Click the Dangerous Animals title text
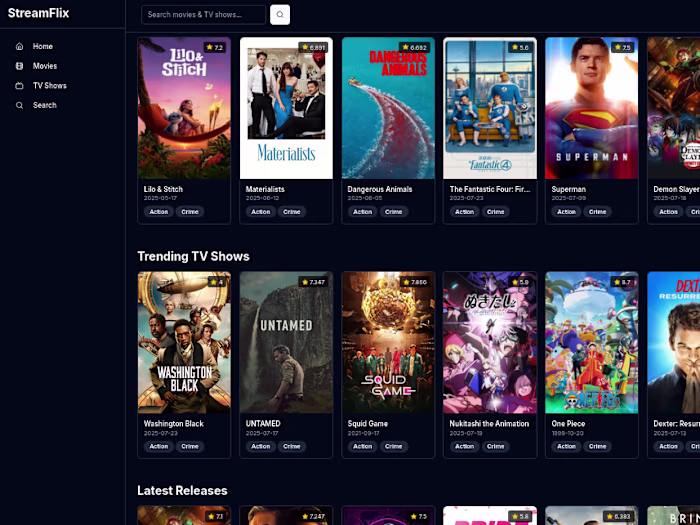The height and width of the screenshot is (525, 700). pos(380,189)
